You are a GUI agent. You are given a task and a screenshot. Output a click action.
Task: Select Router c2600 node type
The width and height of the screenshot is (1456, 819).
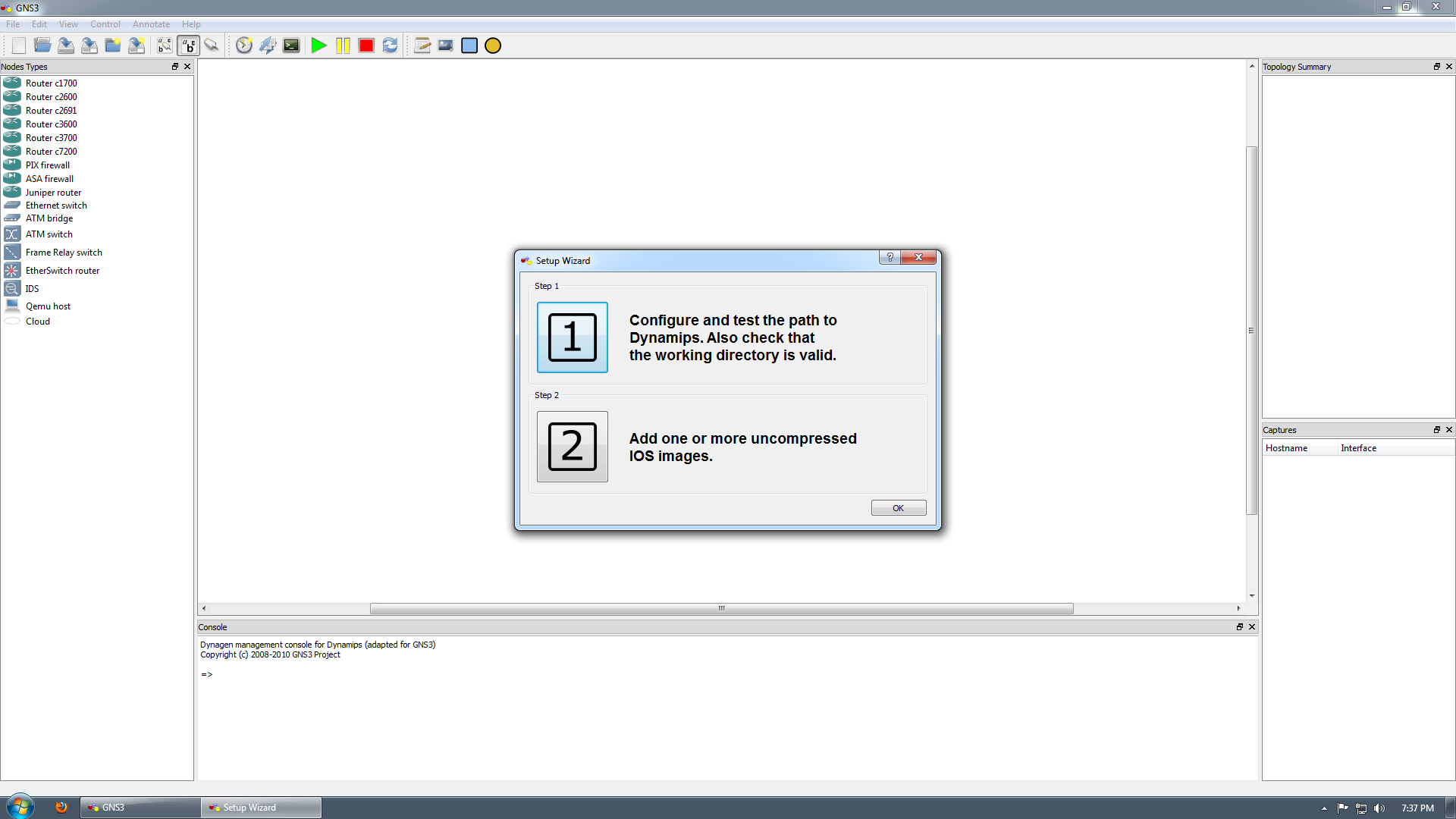pos(97,97)
